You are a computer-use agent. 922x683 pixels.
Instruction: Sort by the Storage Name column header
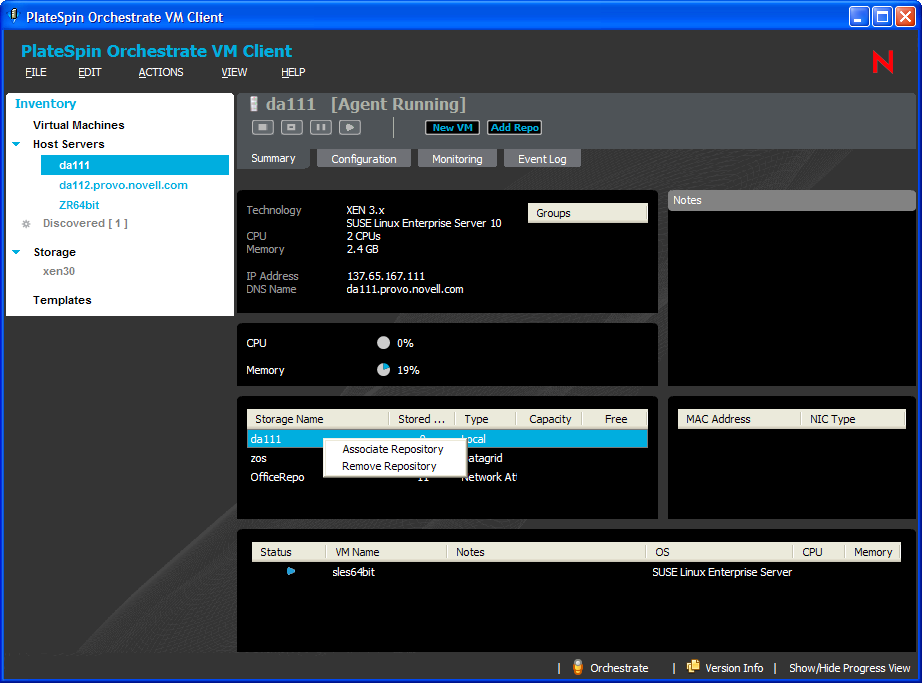(318, 419)
